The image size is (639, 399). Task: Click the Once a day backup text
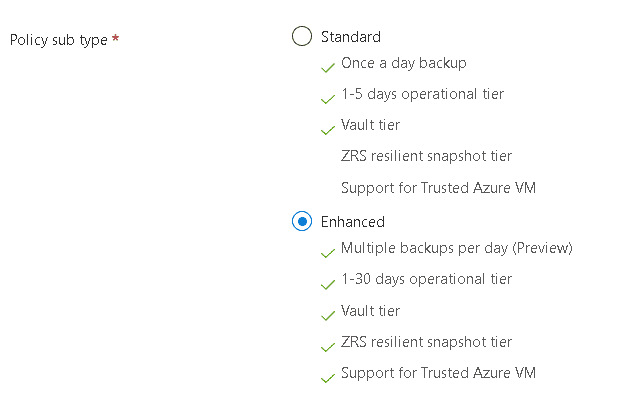pyautogui.click(x=404, y=63)
